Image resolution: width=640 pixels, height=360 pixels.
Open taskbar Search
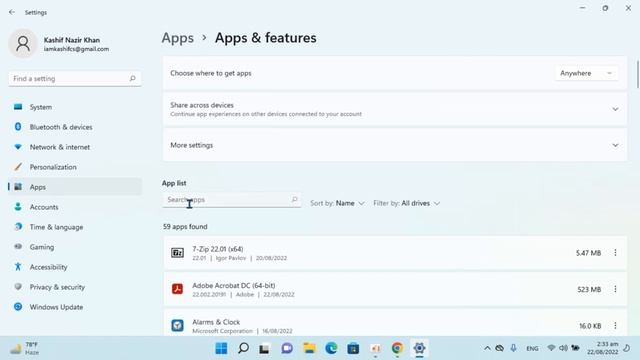(x=243, y=348)
